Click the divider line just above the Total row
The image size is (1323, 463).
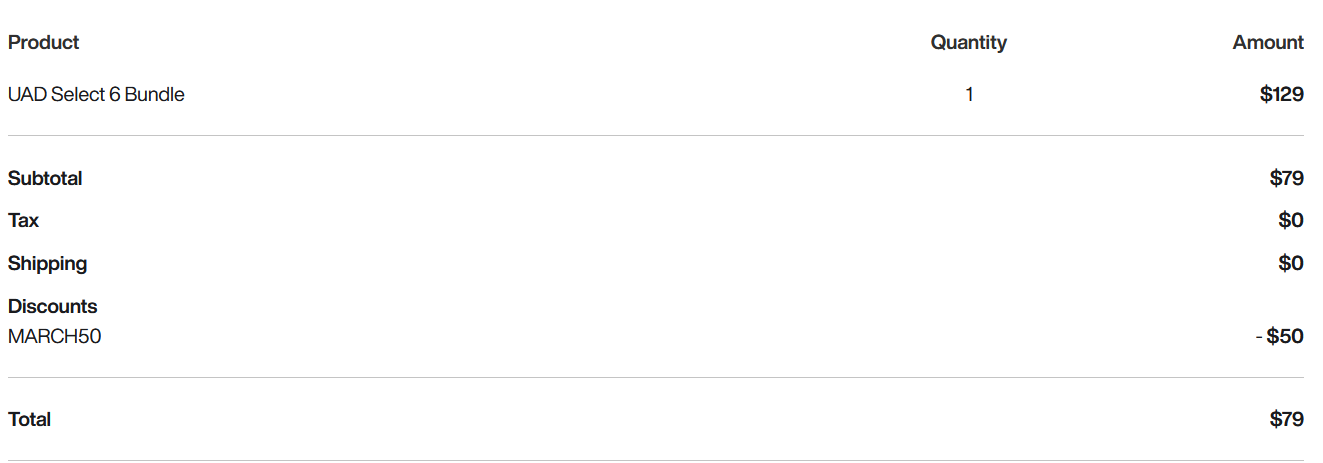pos(655,377)
